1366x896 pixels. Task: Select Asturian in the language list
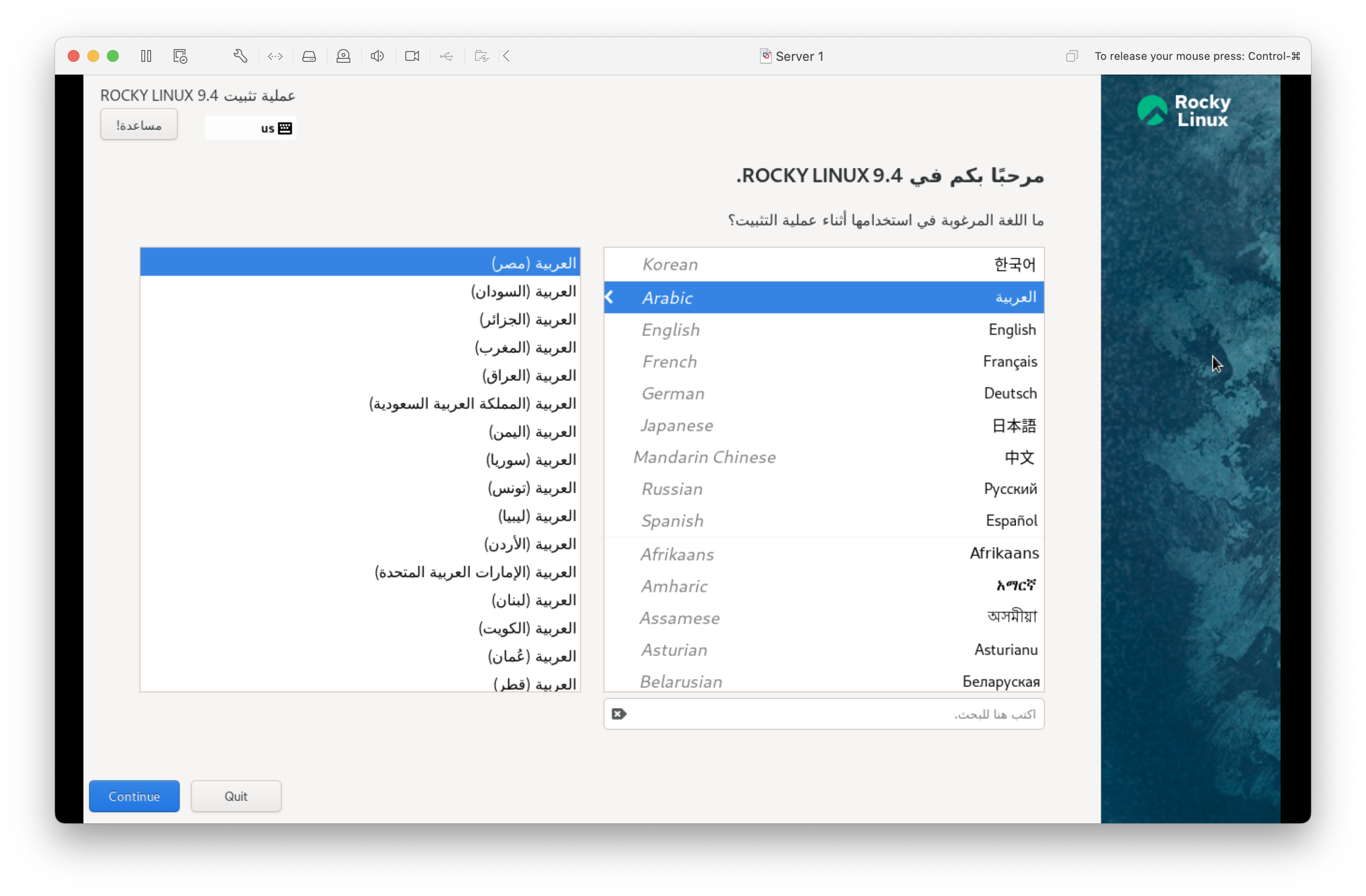(x=824, y=650)
